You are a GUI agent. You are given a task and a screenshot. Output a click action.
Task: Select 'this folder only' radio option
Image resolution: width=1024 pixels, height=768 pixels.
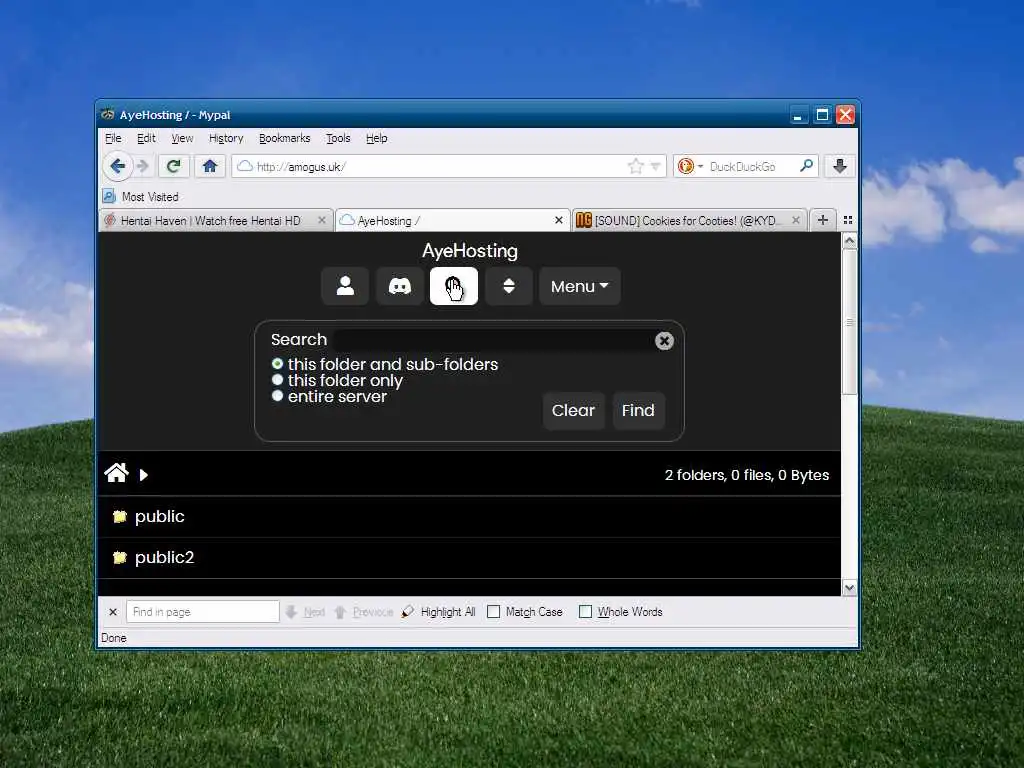pyautogui.click(x=278, y=379)
